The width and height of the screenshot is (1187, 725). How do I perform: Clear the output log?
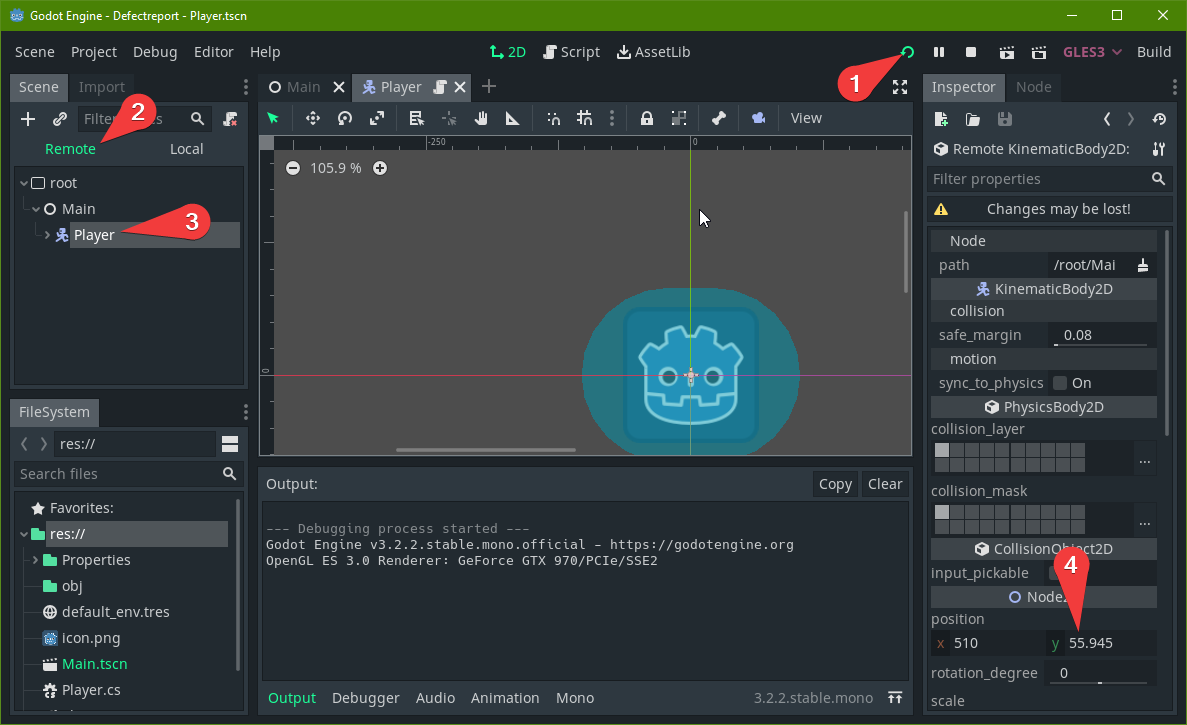(885, 483)
